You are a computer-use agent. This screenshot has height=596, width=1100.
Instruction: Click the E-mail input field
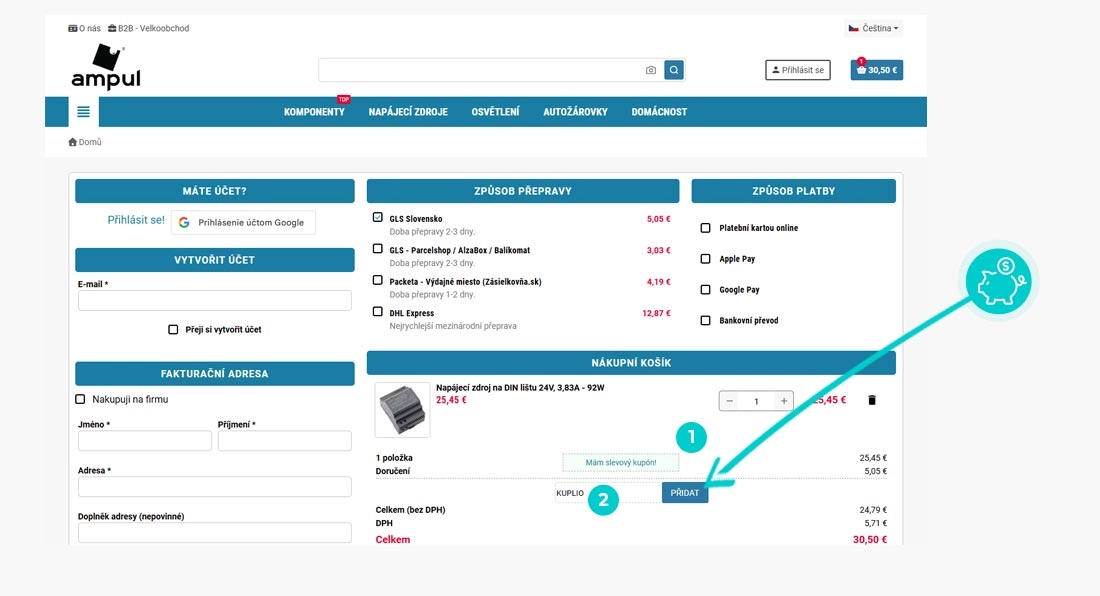coord(215,301)
